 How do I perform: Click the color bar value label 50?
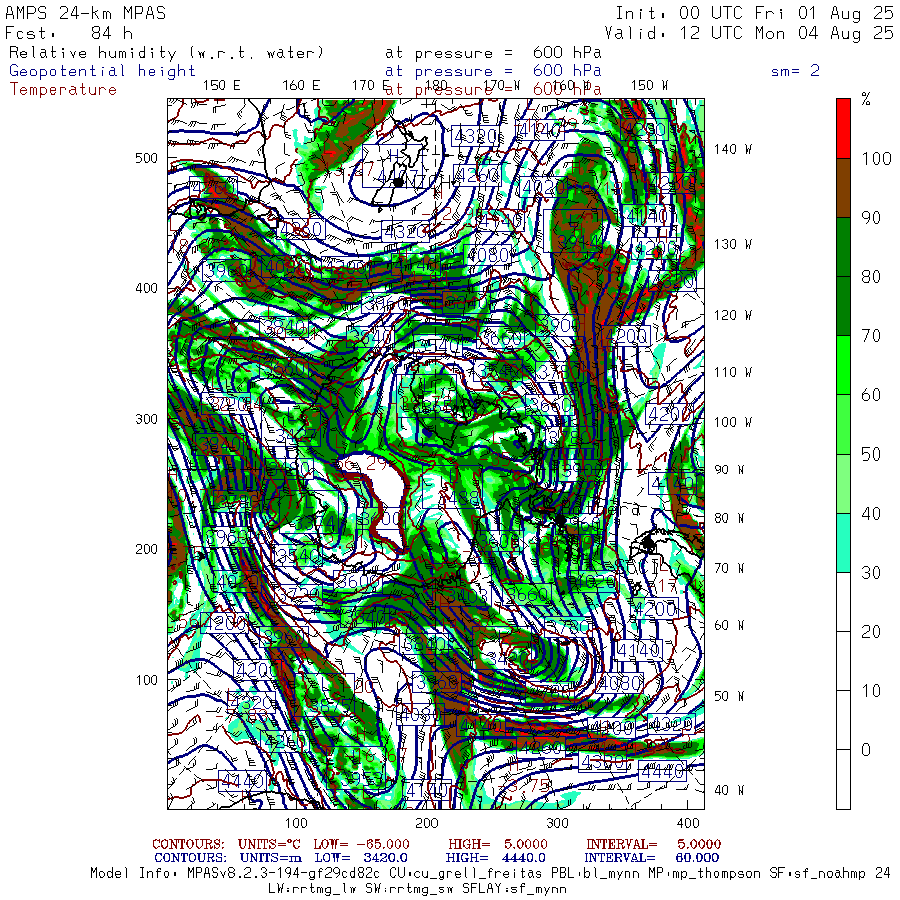point(871,455)
